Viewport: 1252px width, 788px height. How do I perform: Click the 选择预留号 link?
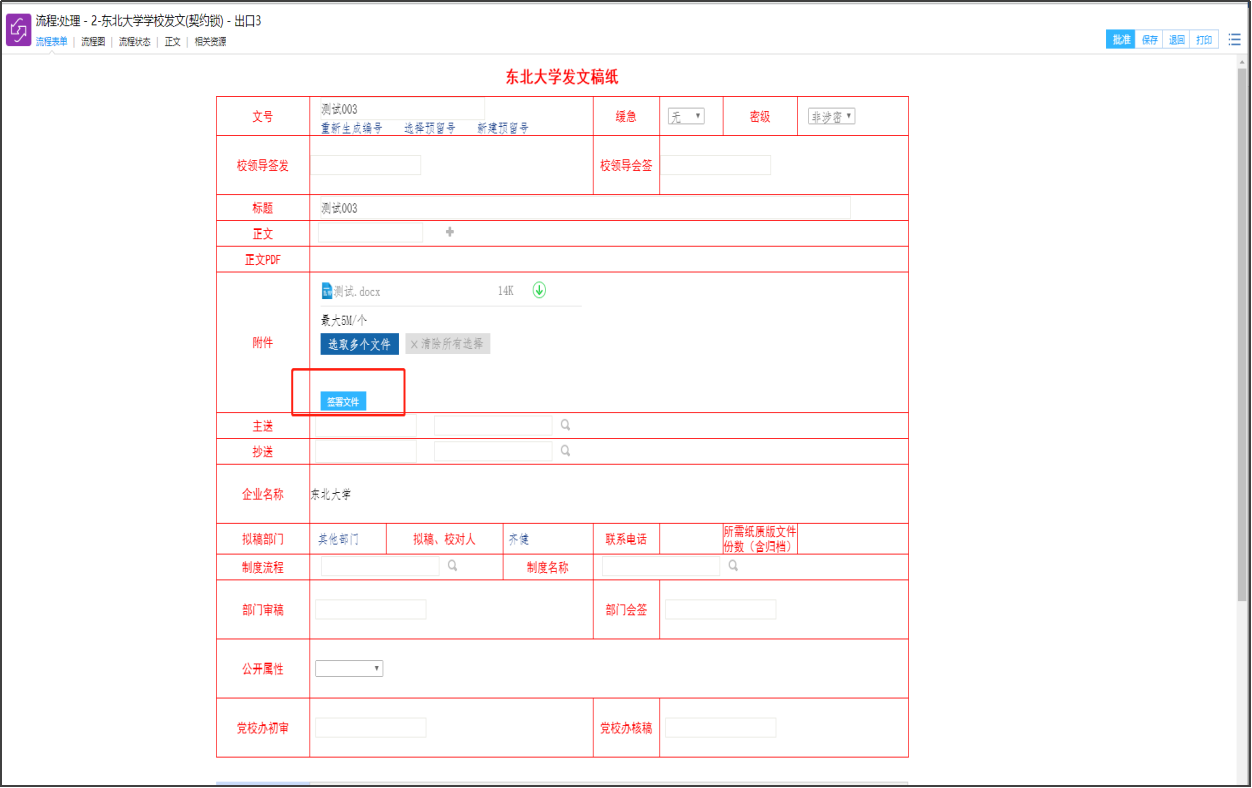tap(430, 128)
